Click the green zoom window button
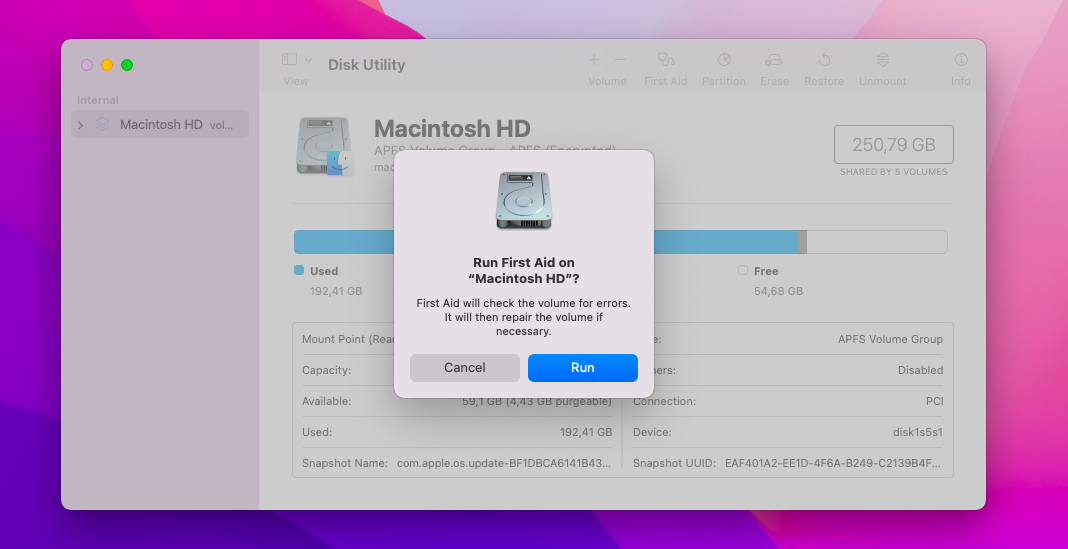 click(x=127, y=65)
